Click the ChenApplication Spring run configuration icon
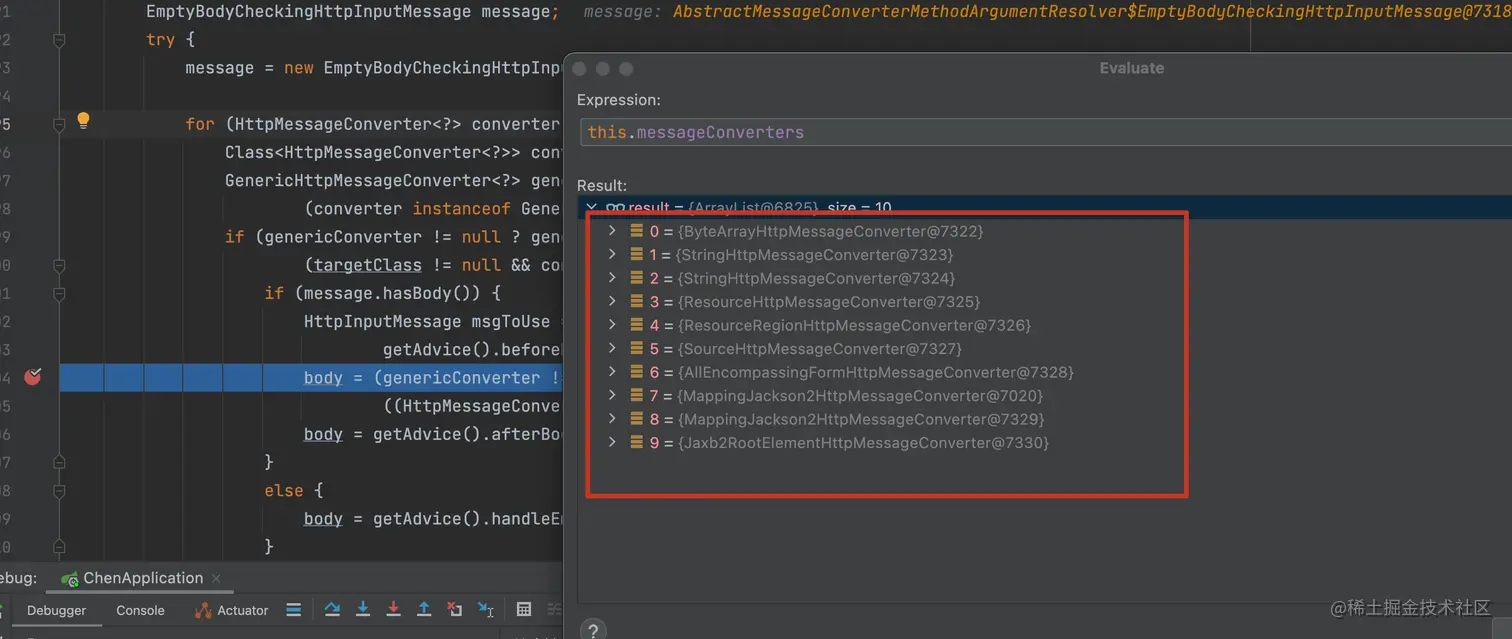Viewport: 1512px width, 639px height. point(70,579)
